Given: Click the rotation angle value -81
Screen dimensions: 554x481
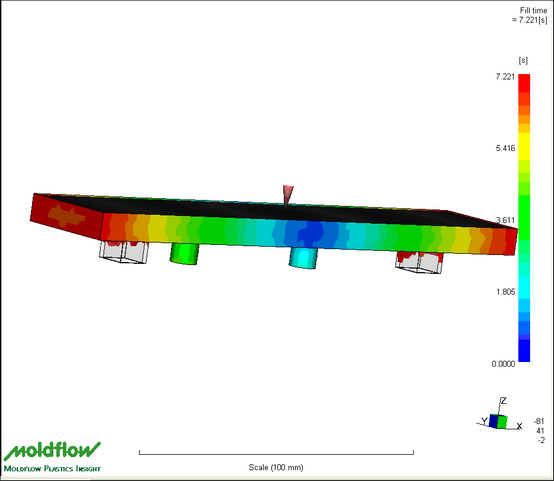Looking at the screenshot, I should click(x=539, y=421).
